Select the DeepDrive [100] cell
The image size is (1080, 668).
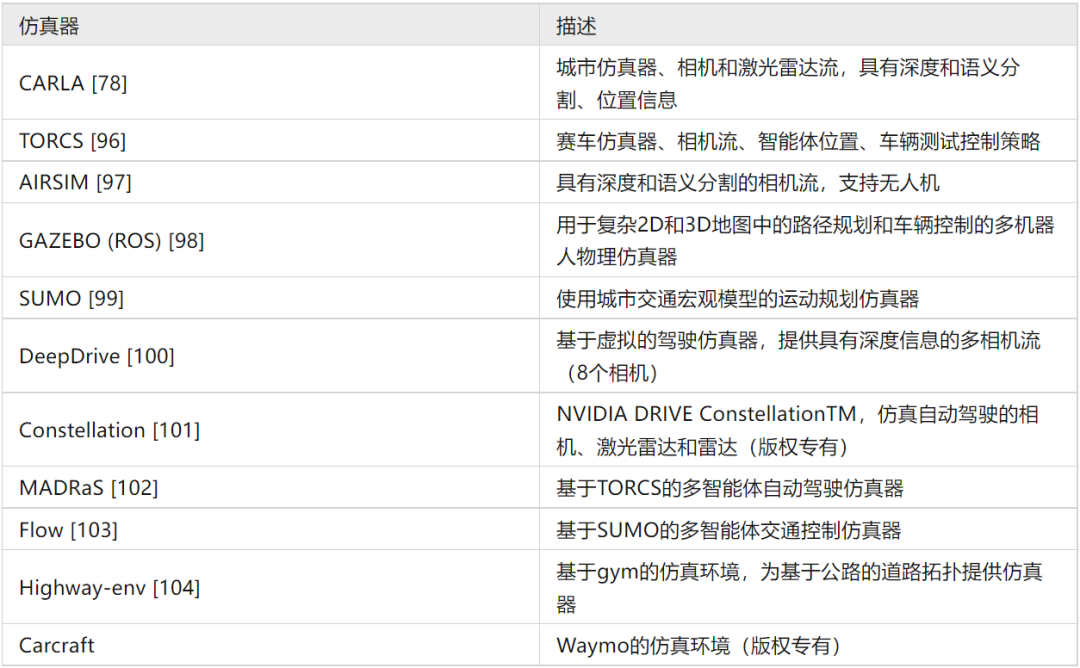point(271,356)
